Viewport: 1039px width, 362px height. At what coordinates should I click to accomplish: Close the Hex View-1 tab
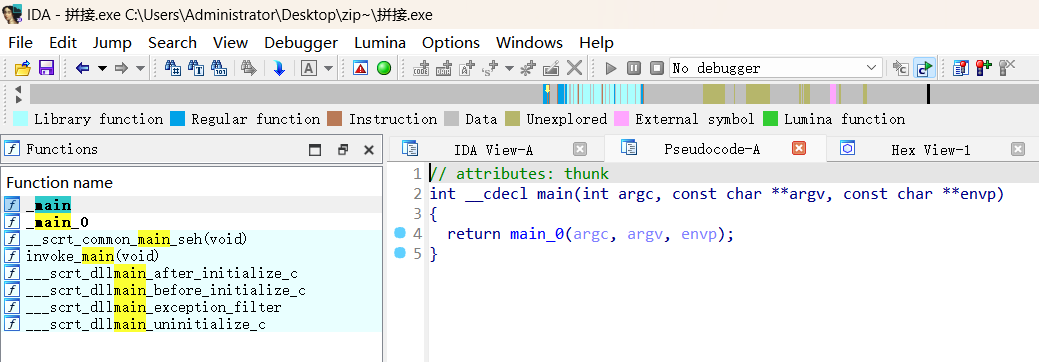click(x=1018, y=149)
